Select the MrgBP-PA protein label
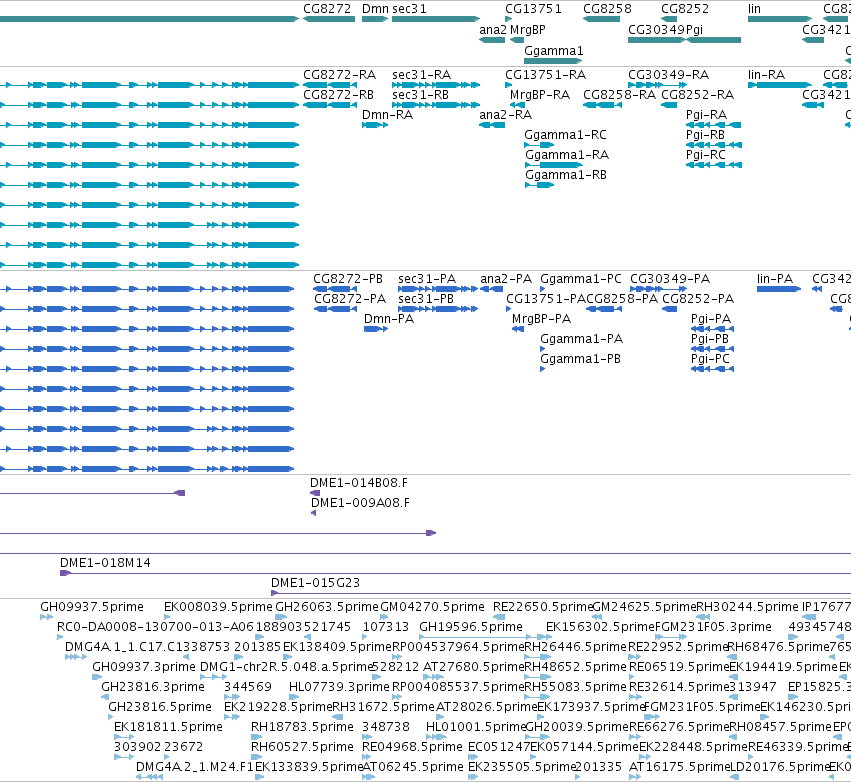 click(x=541, y=319)
